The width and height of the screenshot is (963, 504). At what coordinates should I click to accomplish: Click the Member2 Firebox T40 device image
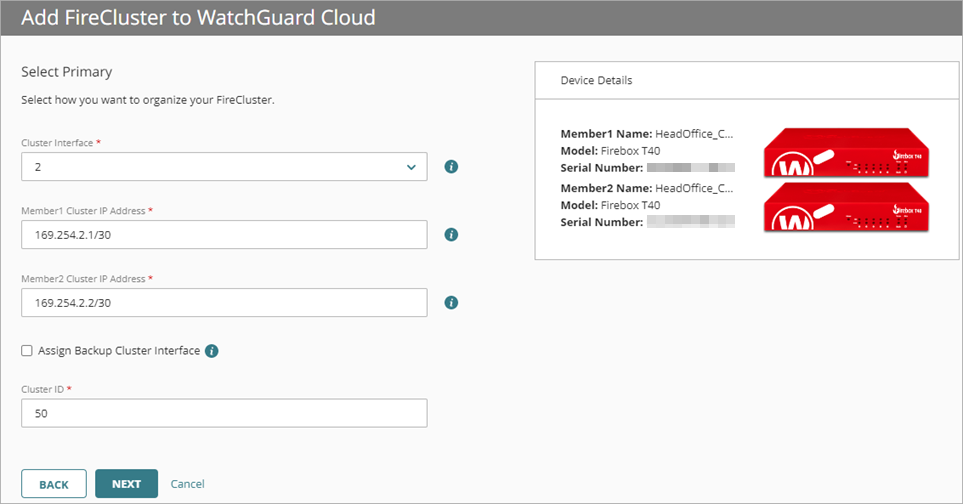(x=847, y=207)
